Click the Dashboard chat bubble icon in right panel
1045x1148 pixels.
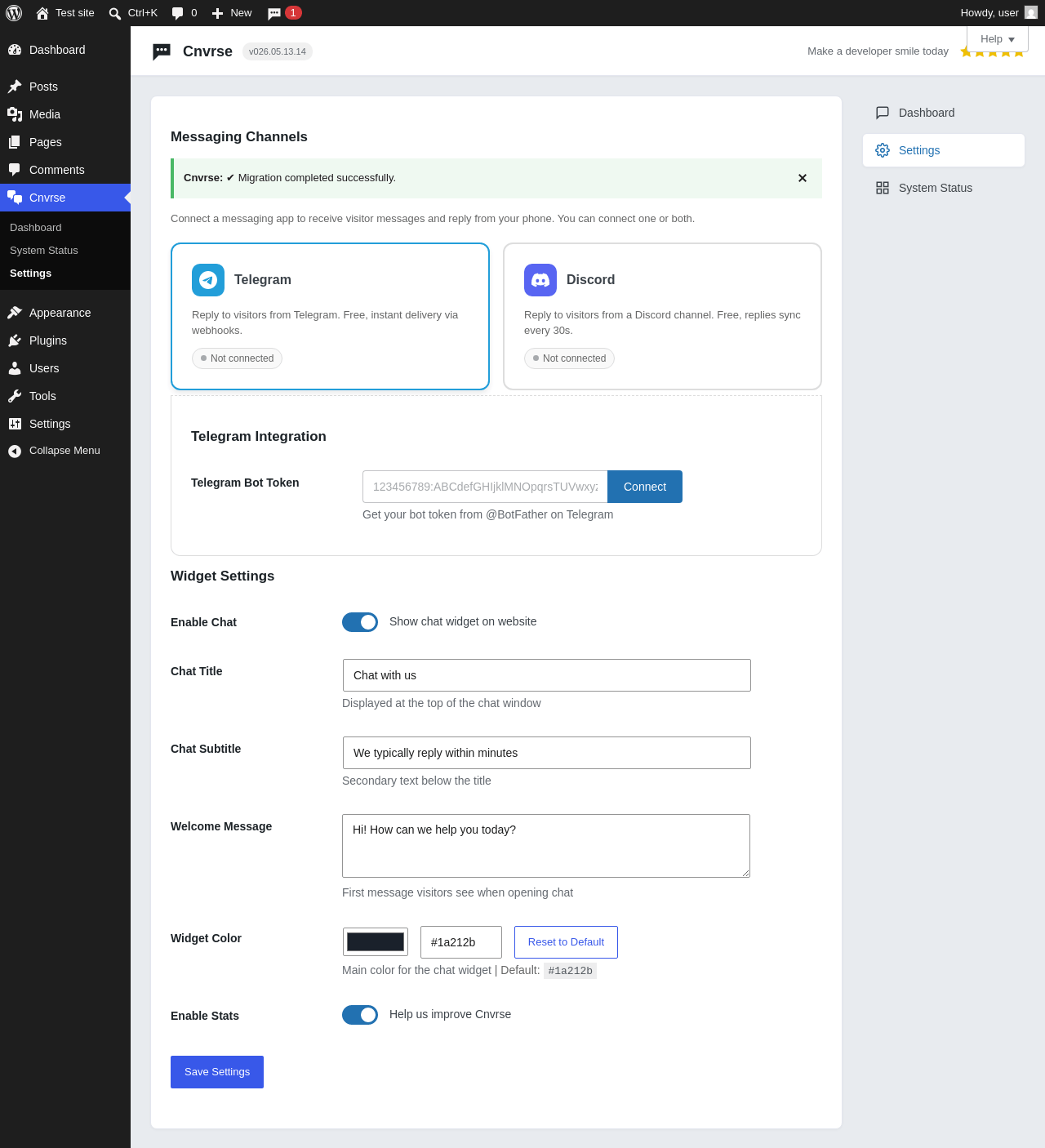[x=883, y=113]
